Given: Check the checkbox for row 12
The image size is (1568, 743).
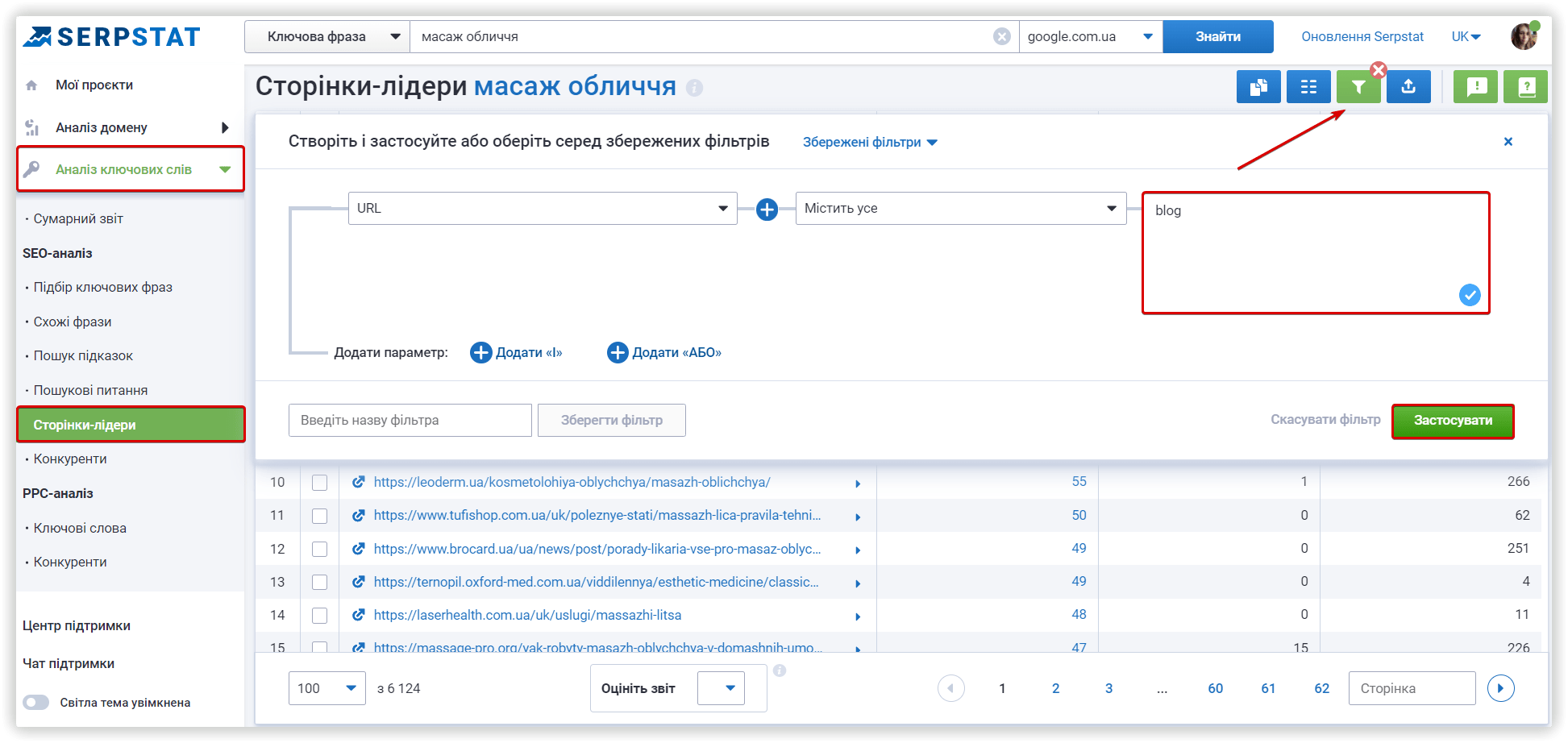Looking at the screenshot, I should coord(320,549).
